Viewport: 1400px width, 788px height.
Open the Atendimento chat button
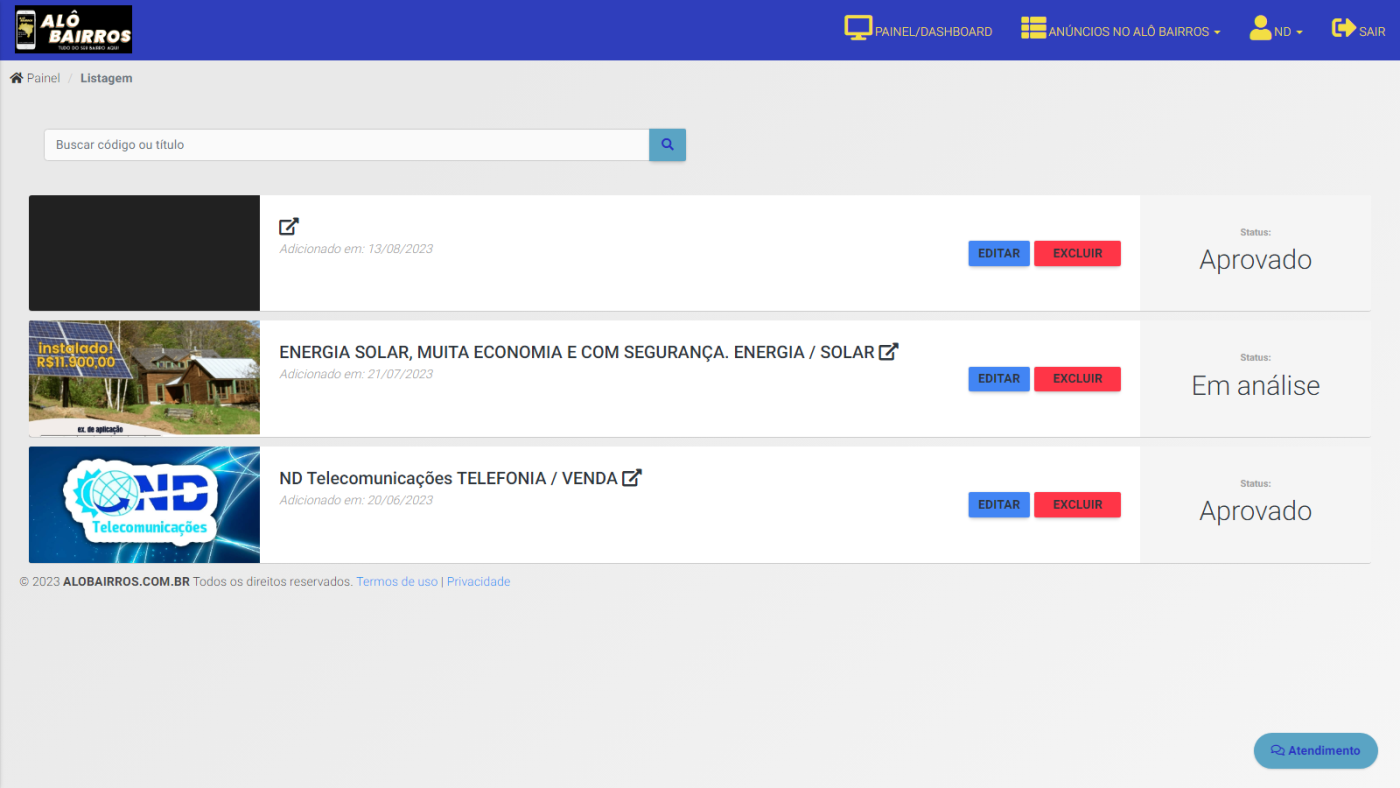[1316, 751]
